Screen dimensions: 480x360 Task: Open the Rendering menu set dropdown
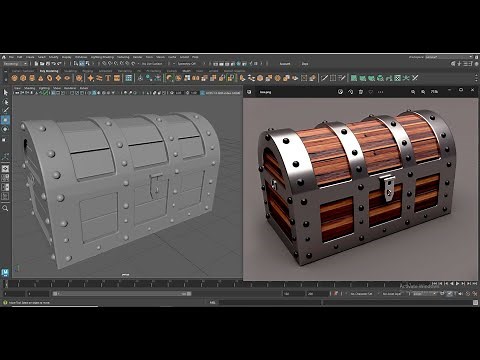click(15, 63)
